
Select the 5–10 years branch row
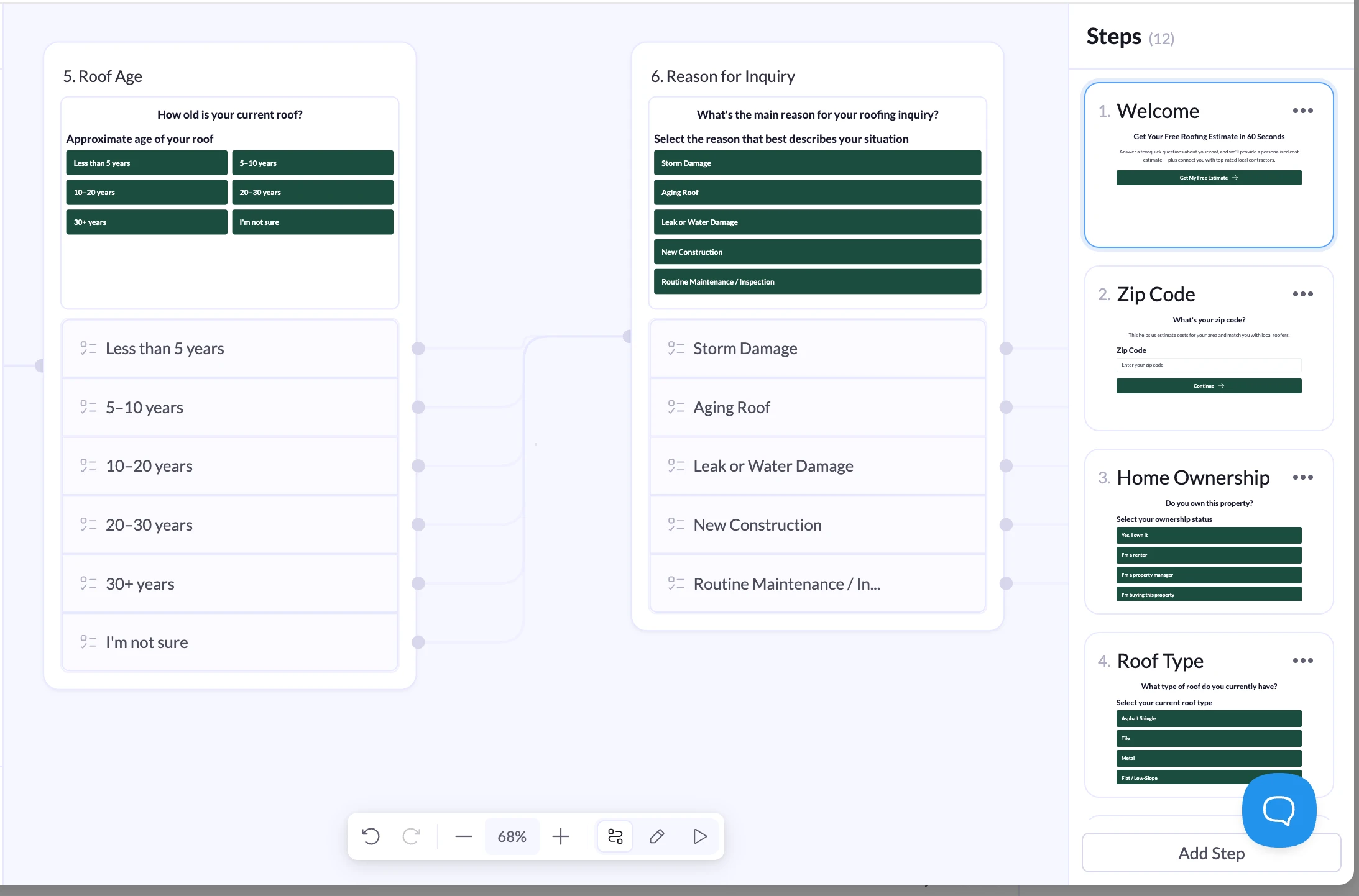(230, 408)
